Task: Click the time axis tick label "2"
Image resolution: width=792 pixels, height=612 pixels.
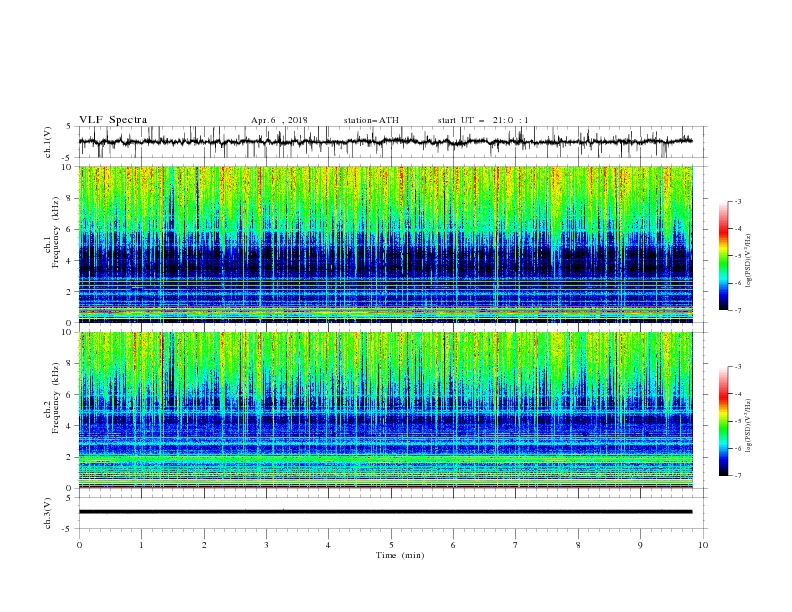Action: pyautogui.click(x=204, y=545)
